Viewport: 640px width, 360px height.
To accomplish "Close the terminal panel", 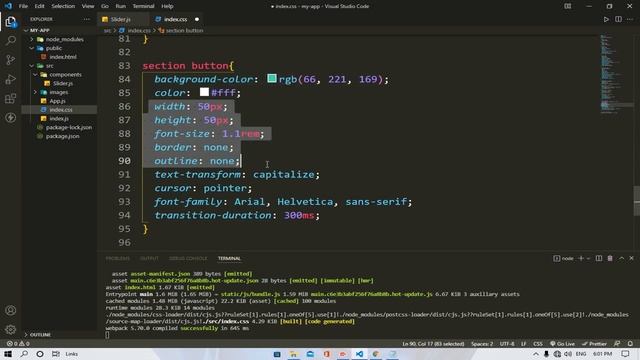I will coord(631,258).
